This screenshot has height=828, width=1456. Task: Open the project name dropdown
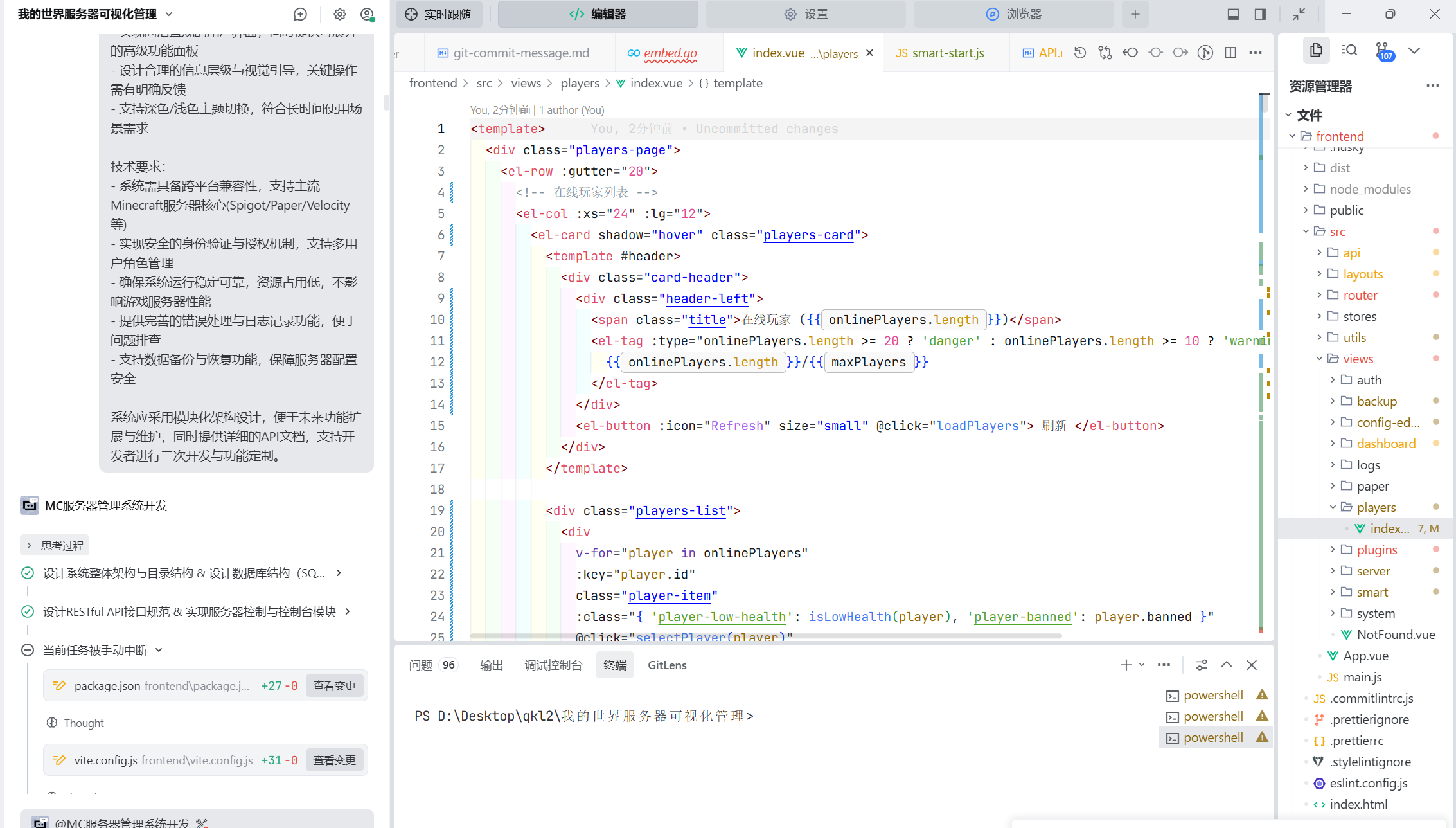coord(169,14)
